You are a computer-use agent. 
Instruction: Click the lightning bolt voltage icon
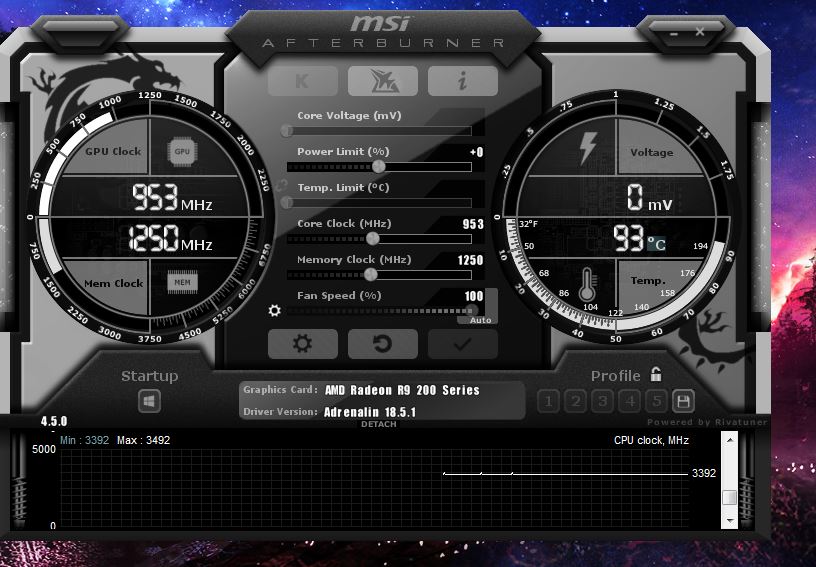pyautogui.click(x=588, y=148)
